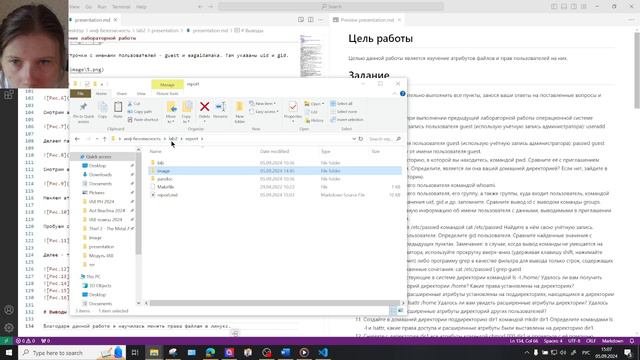Viewport: 640px width, 360px height.
Task: Click Markdown language mode in status bar
Action: pyautogui.click(x=612, y=341)
